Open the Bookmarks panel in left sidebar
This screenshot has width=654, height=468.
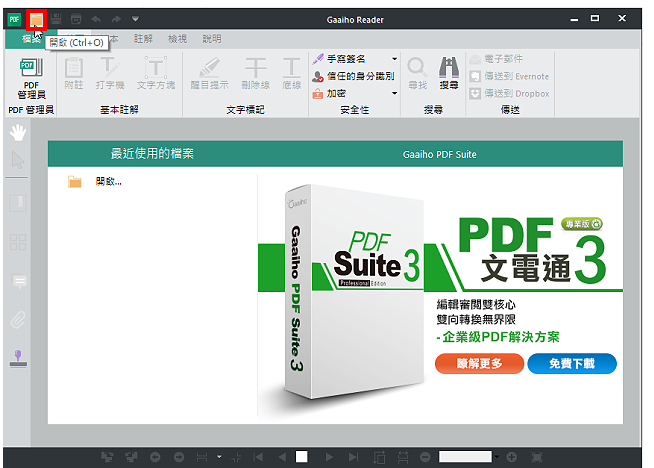click(18, 203)
